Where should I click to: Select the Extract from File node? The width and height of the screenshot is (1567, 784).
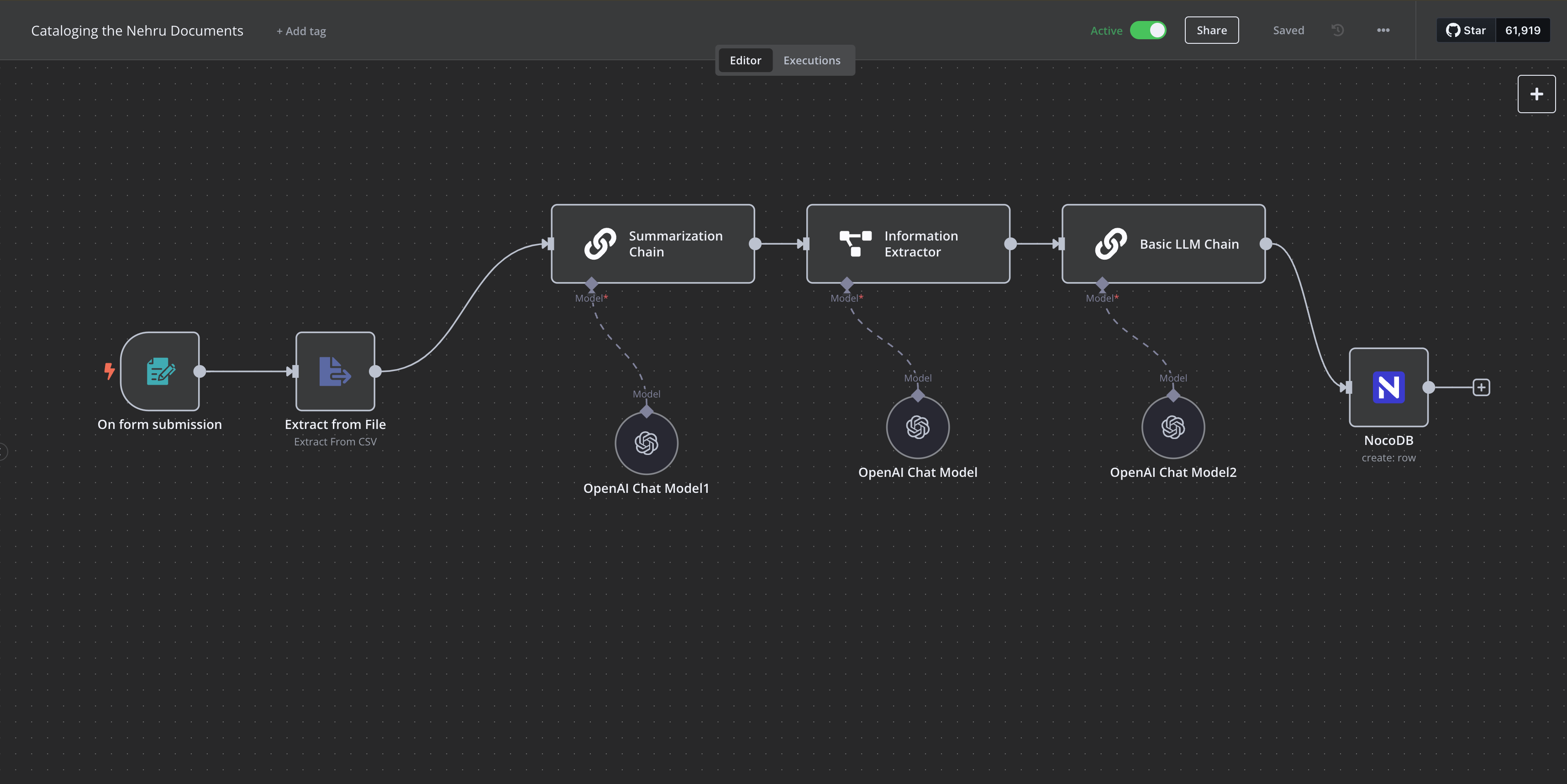[x=335, y=371]
